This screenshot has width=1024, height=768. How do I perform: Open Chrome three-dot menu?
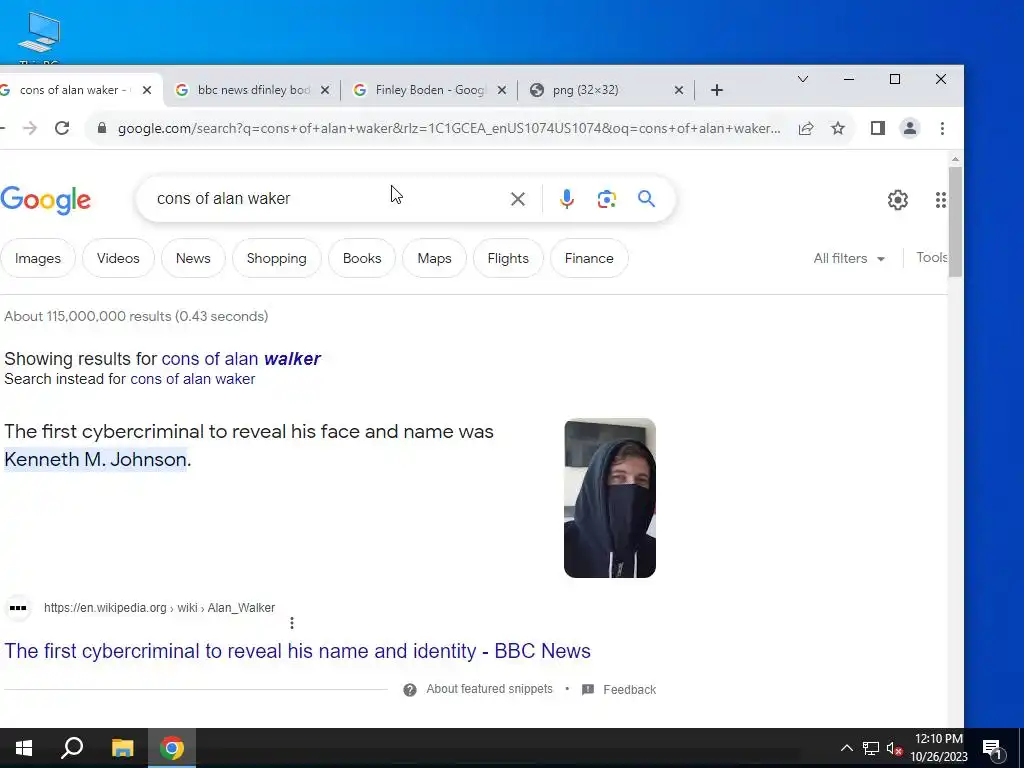tap(942, 128)
